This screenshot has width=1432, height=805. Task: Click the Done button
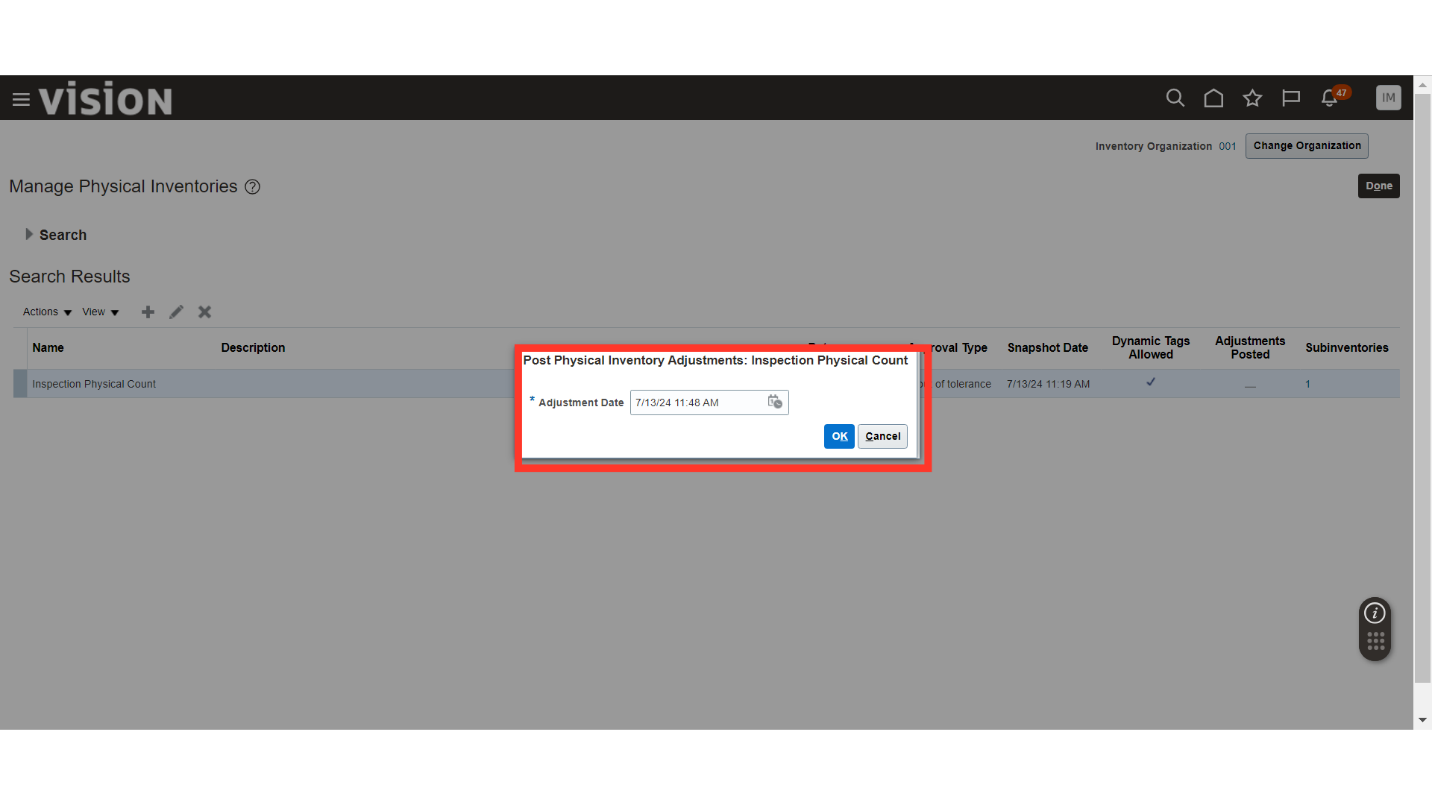tap(1379, 186)
